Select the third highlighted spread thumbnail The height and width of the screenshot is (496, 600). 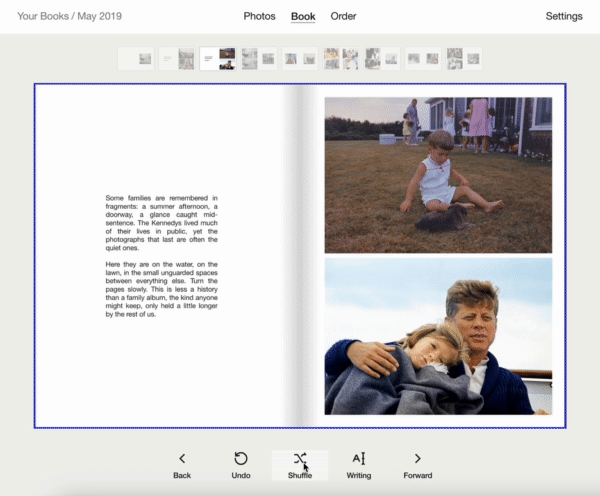point(218,59)
